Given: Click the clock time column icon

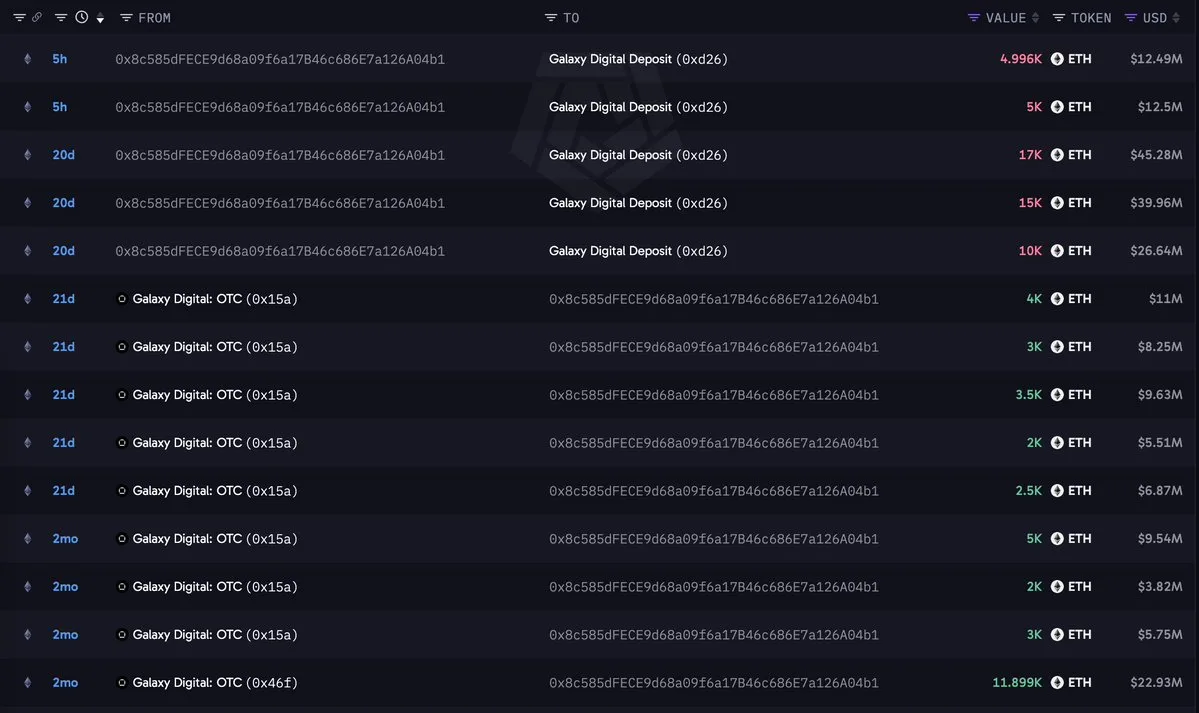Looking at the screenshot, I should (x=81, y=17).
